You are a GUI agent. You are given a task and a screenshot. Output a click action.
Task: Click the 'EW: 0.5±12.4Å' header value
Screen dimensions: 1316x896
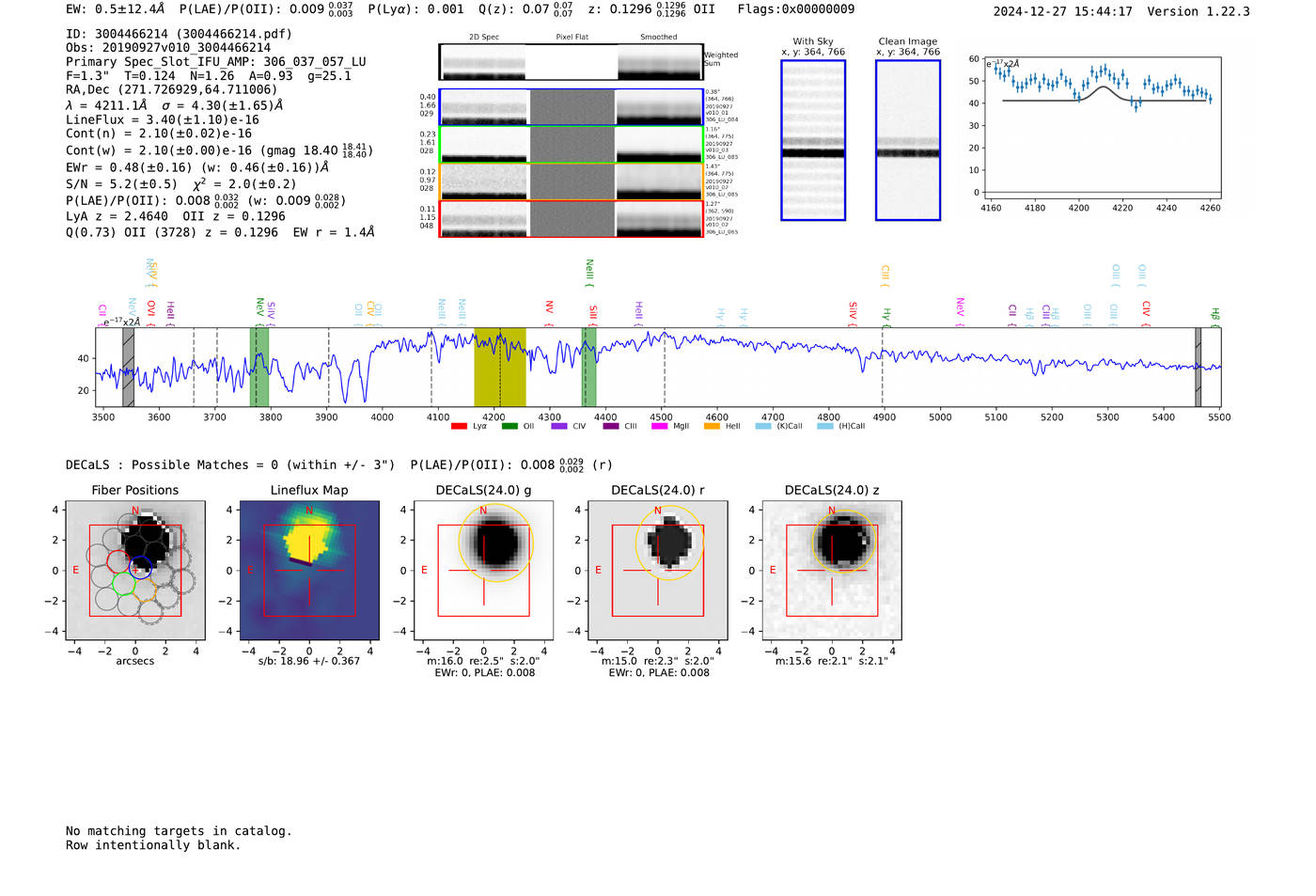[116, 9]
